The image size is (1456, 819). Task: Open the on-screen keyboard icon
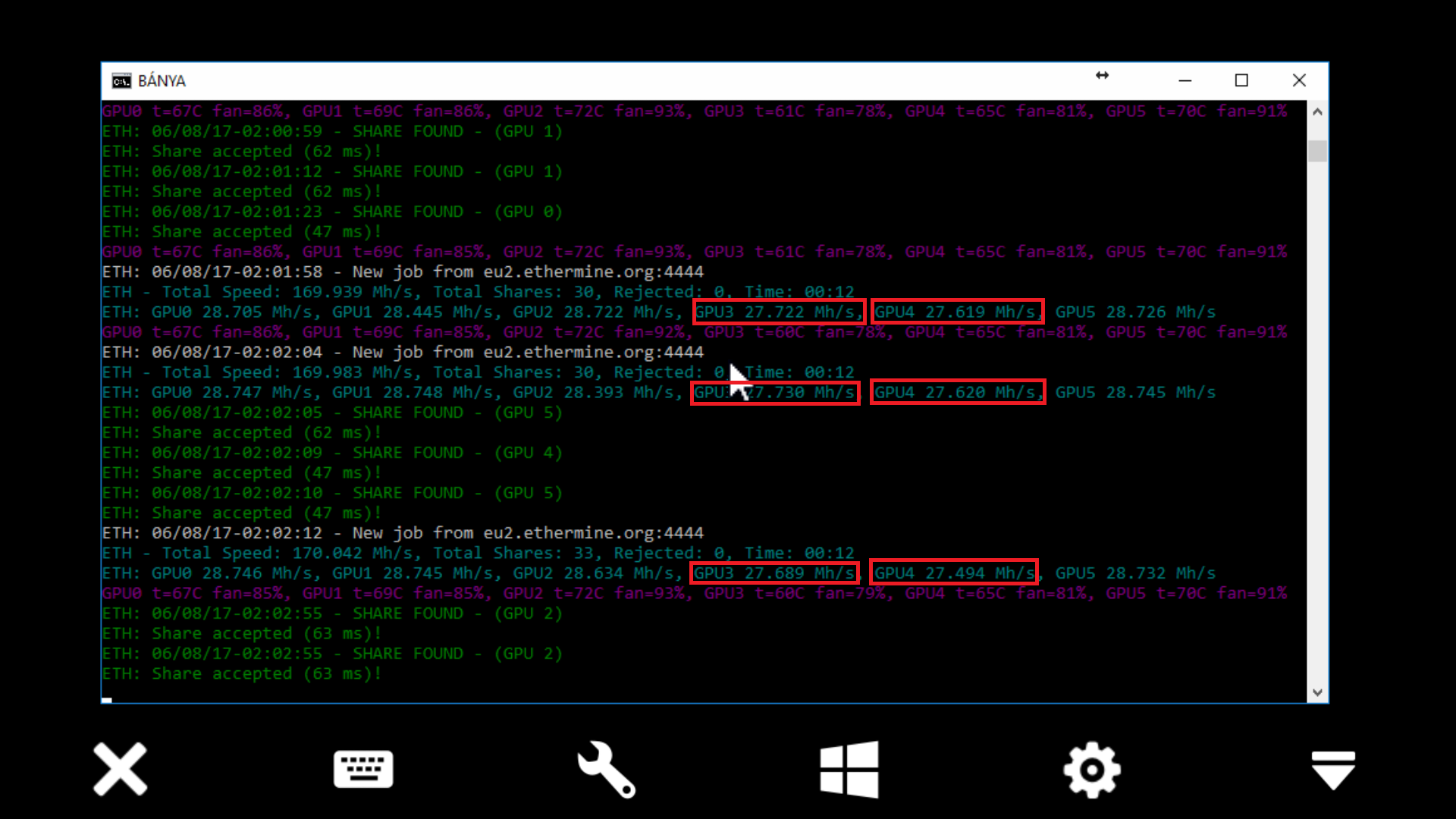click(363, 769)
